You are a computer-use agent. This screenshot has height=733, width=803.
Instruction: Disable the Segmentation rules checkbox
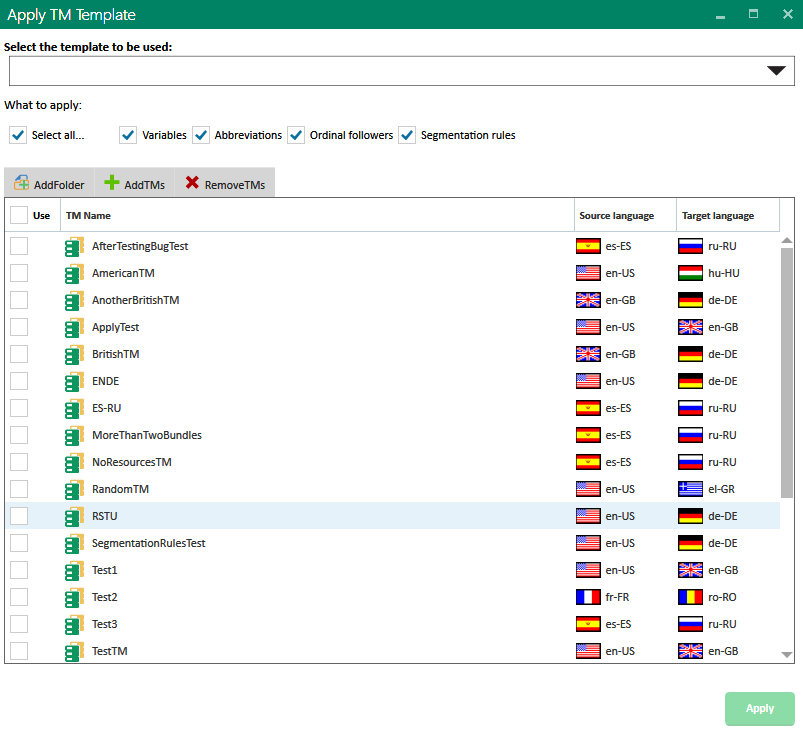407,135
